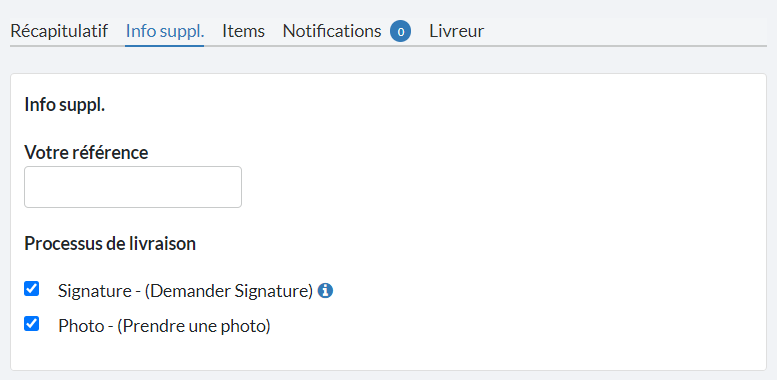
Task: Uncheck the Signature checkbox
Action: click(32, 289)
